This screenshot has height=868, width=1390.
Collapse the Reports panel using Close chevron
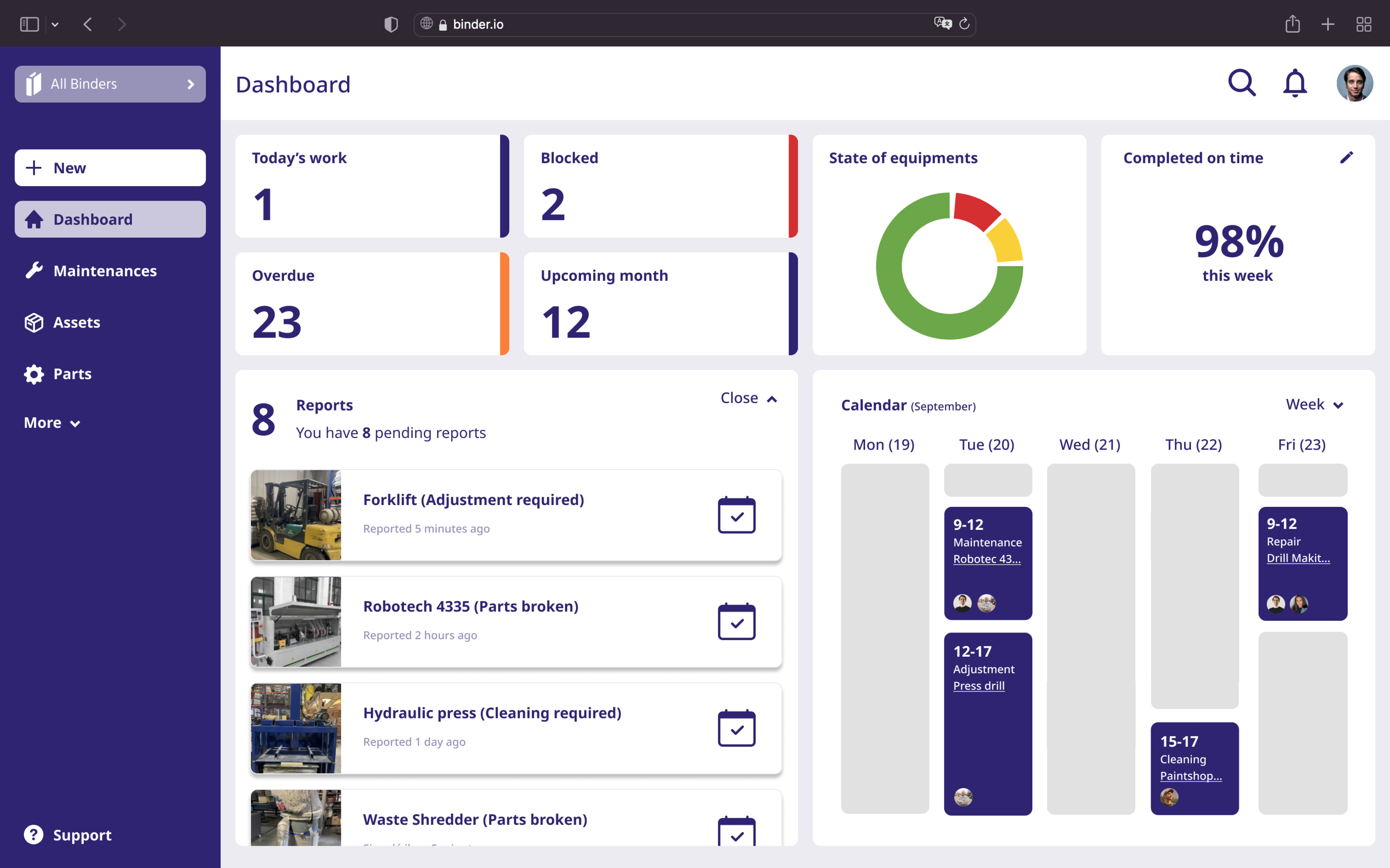tap(748, 397)
